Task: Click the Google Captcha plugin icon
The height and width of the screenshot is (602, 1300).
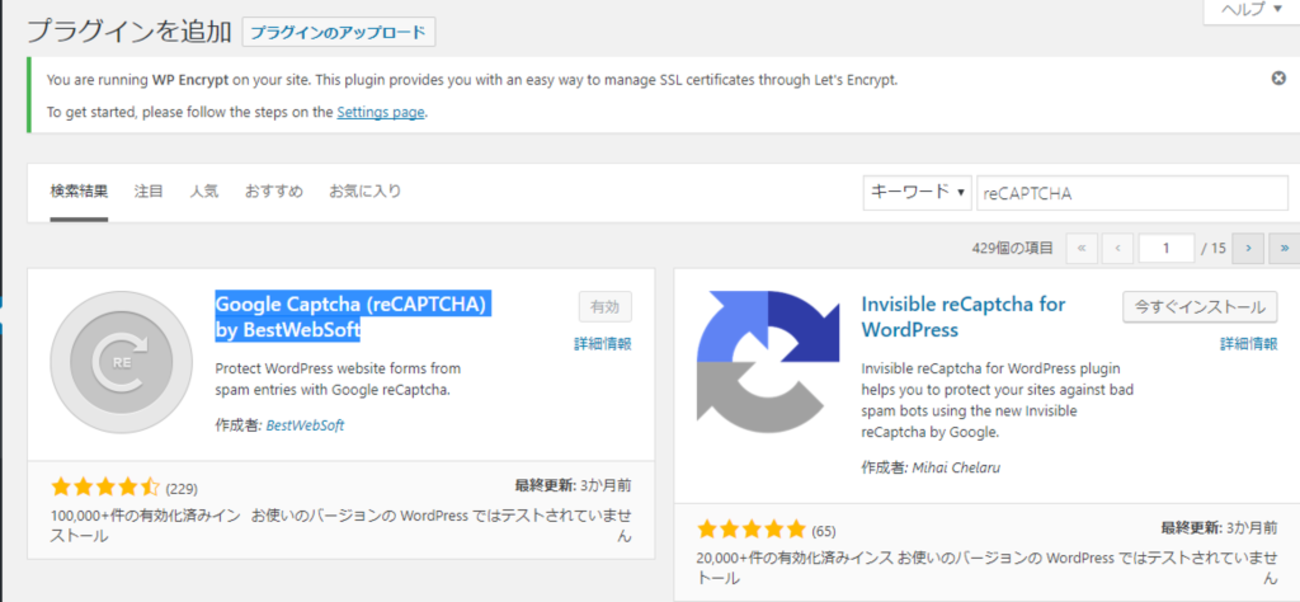Action: coord(121,362)
